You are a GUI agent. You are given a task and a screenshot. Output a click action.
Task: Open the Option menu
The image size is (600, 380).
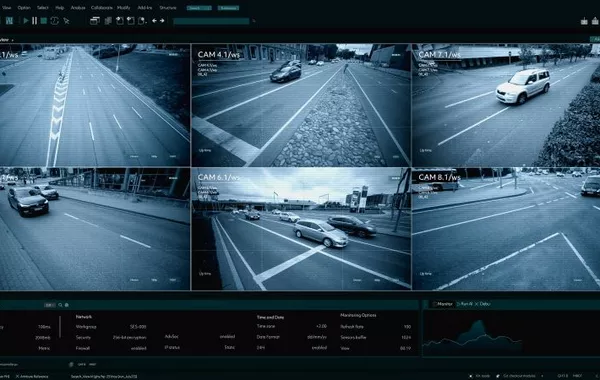[24, 8]
